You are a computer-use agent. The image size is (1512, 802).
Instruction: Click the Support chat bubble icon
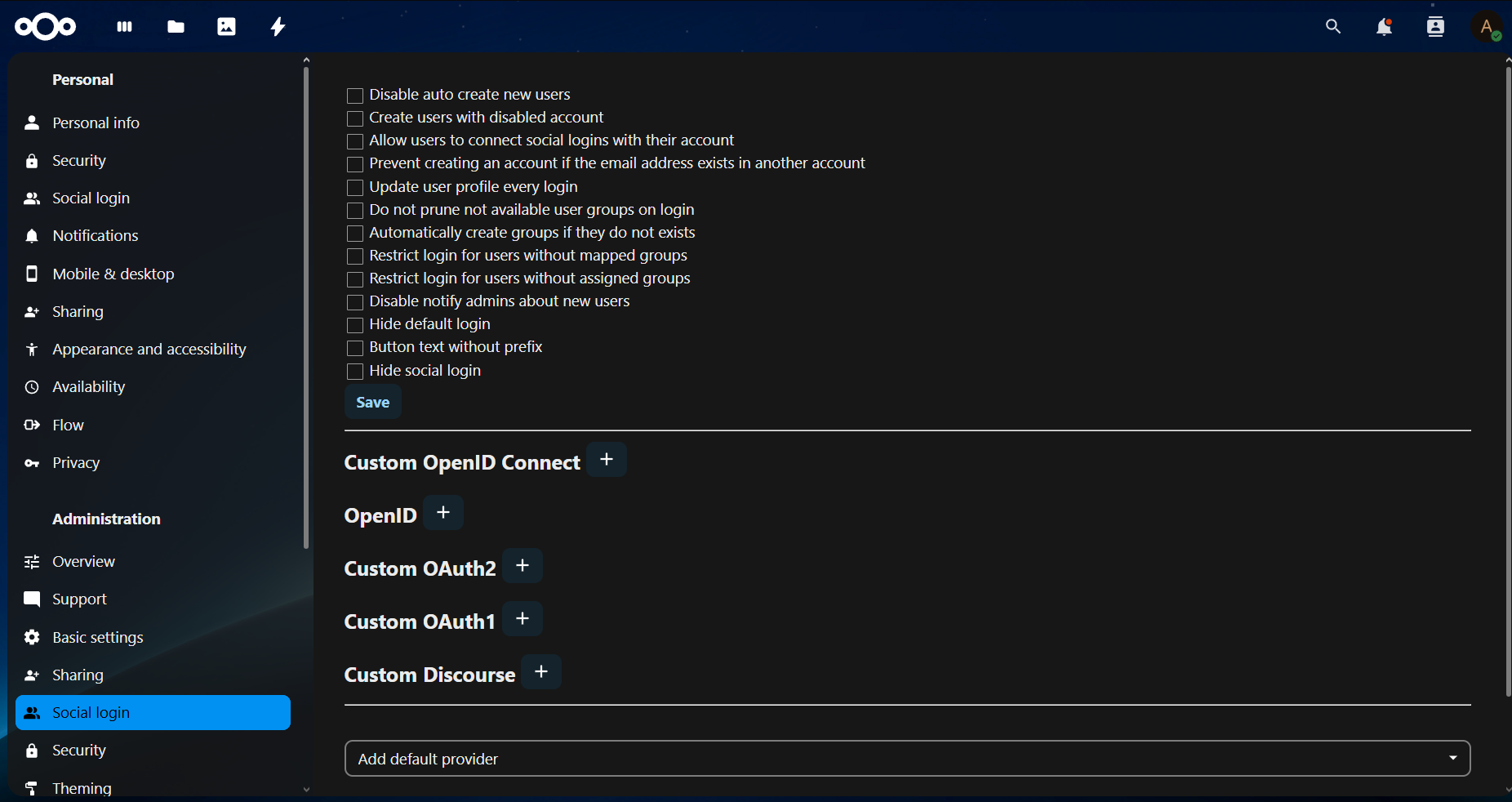tap(32, 599)
